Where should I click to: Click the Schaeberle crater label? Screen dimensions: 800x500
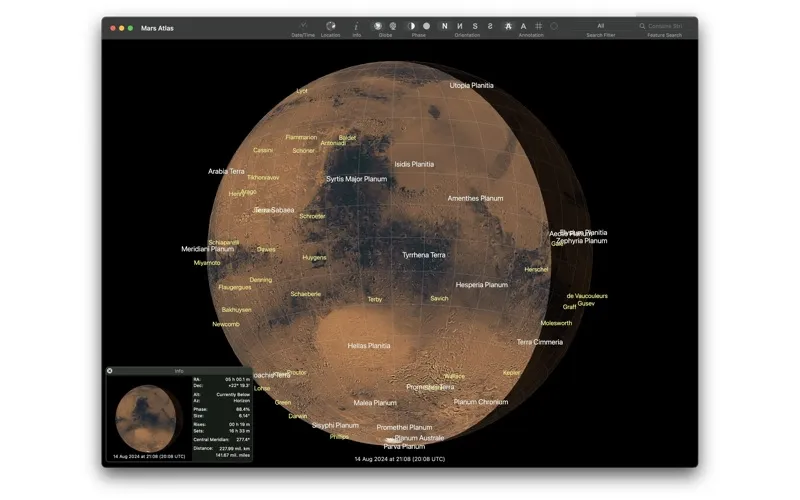[x=306, y=294]
